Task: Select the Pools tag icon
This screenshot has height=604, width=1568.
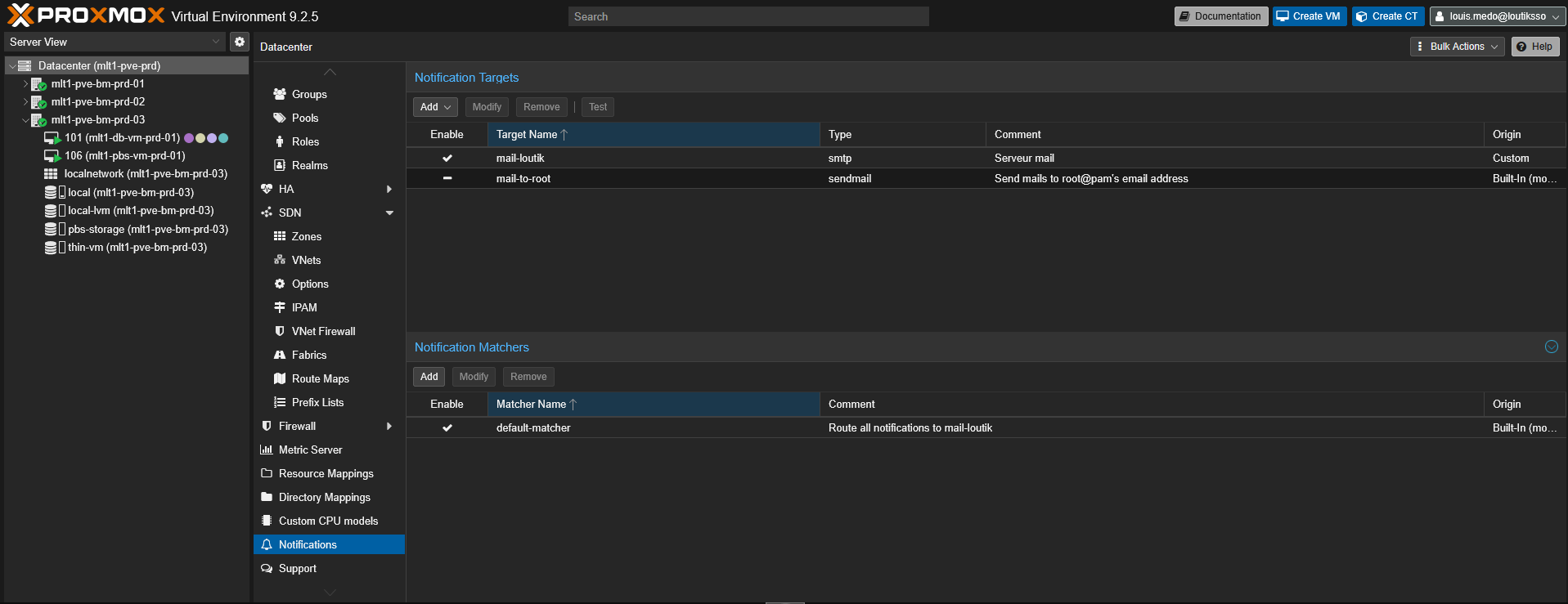Action: coord(280,118)
